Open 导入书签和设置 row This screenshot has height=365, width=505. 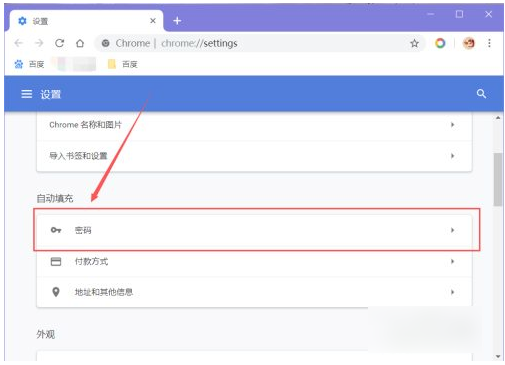(254, 156)
